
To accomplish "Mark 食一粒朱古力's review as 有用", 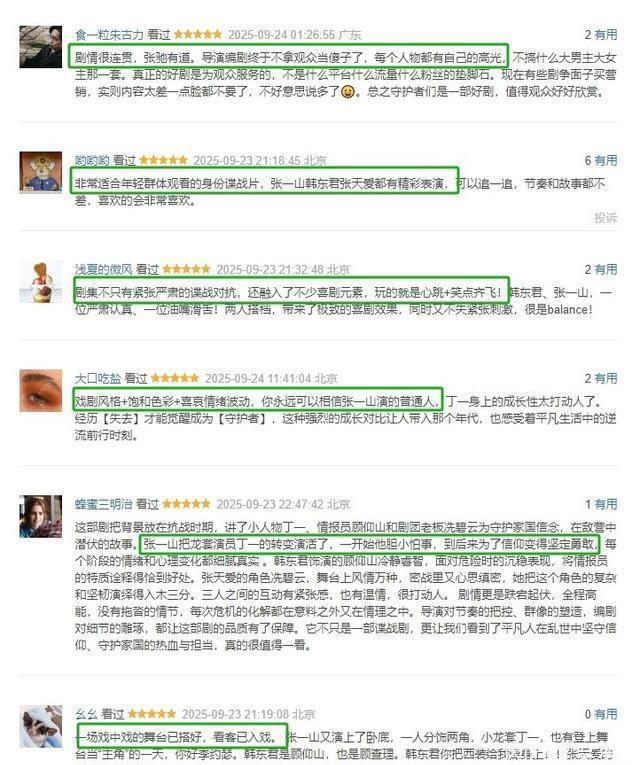I will click(606, 35).
